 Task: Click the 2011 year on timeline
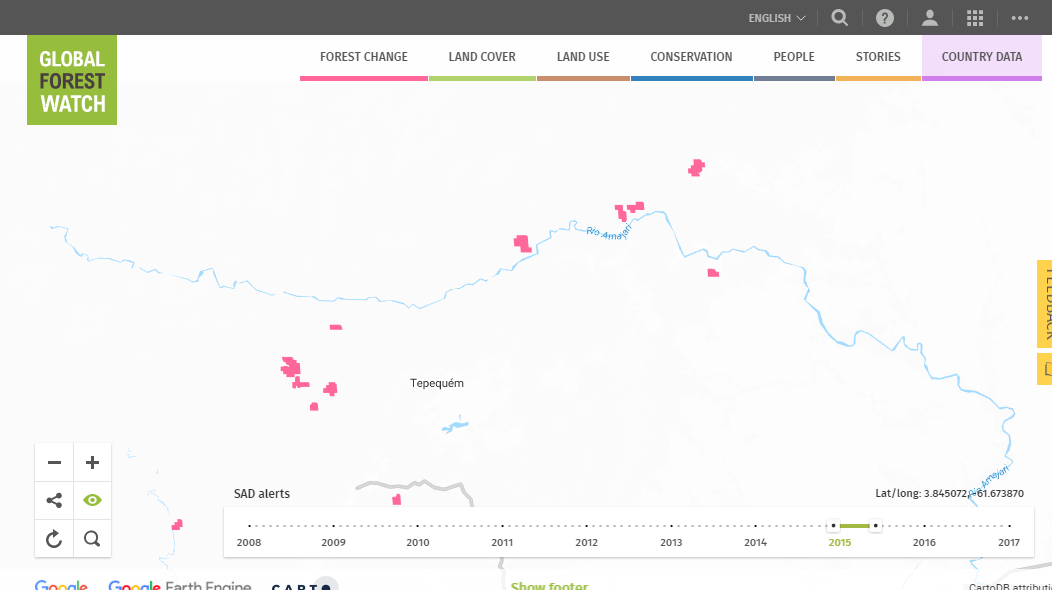tap(502, 542)
